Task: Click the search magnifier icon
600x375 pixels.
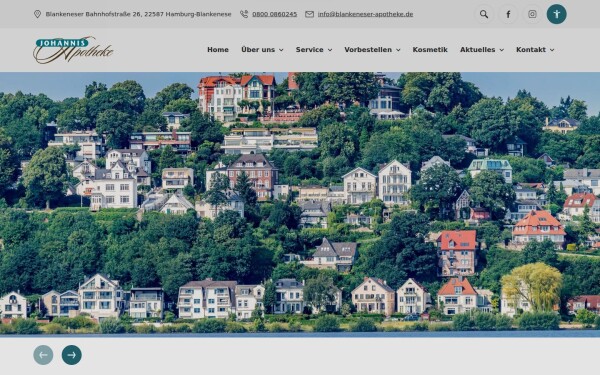Action: (484, 14)
